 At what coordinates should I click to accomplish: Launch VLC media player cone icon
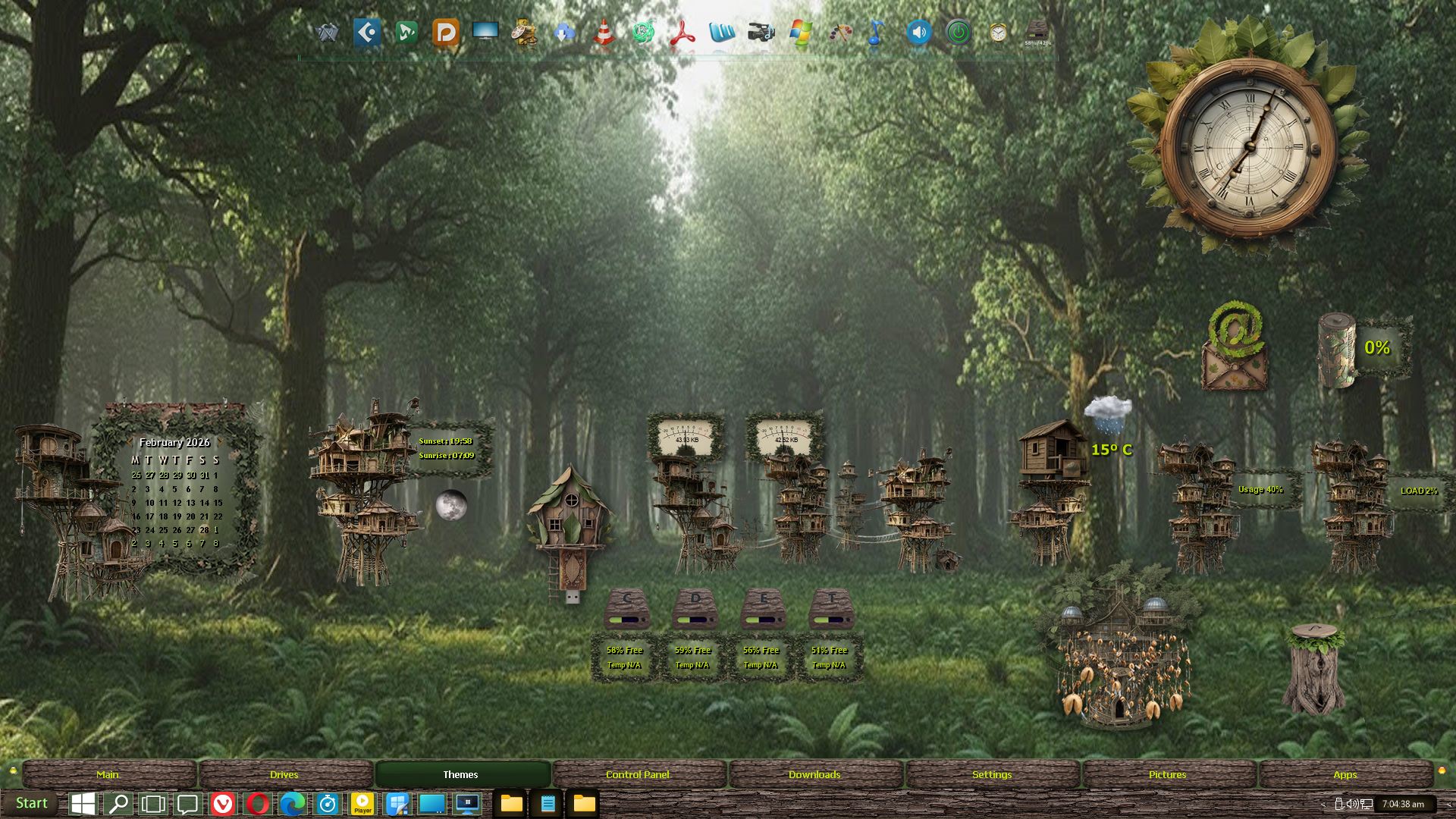pyautogui.click(x=604, y=33)
